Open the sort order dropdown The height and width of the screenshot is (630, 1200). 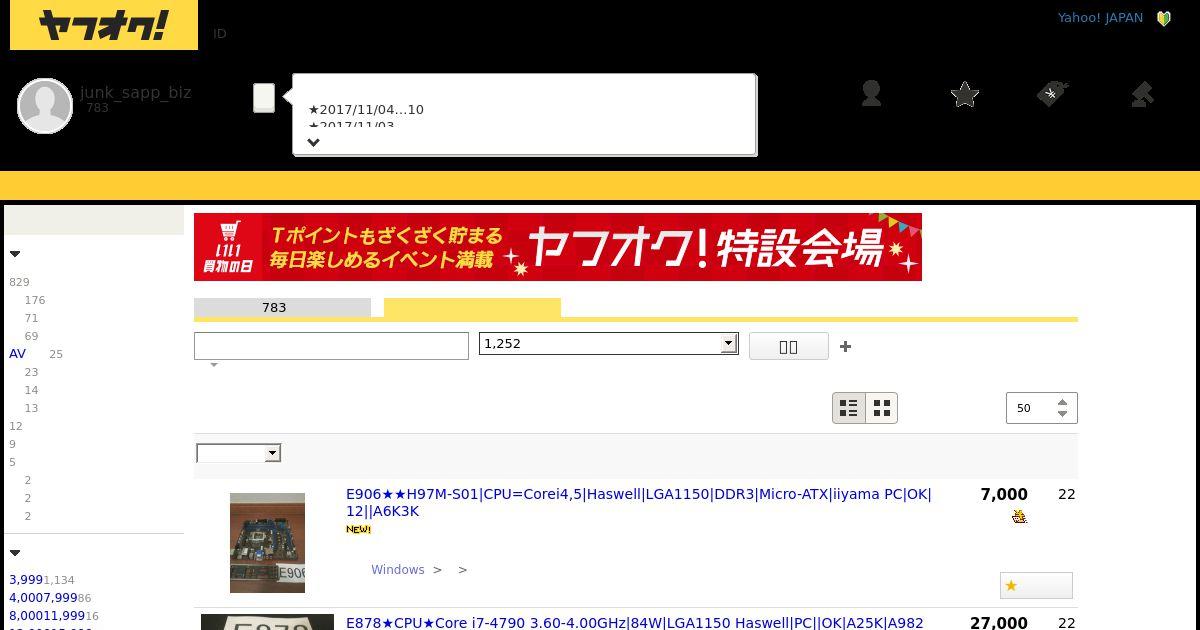pyautogui.click(x=239, y=453)
